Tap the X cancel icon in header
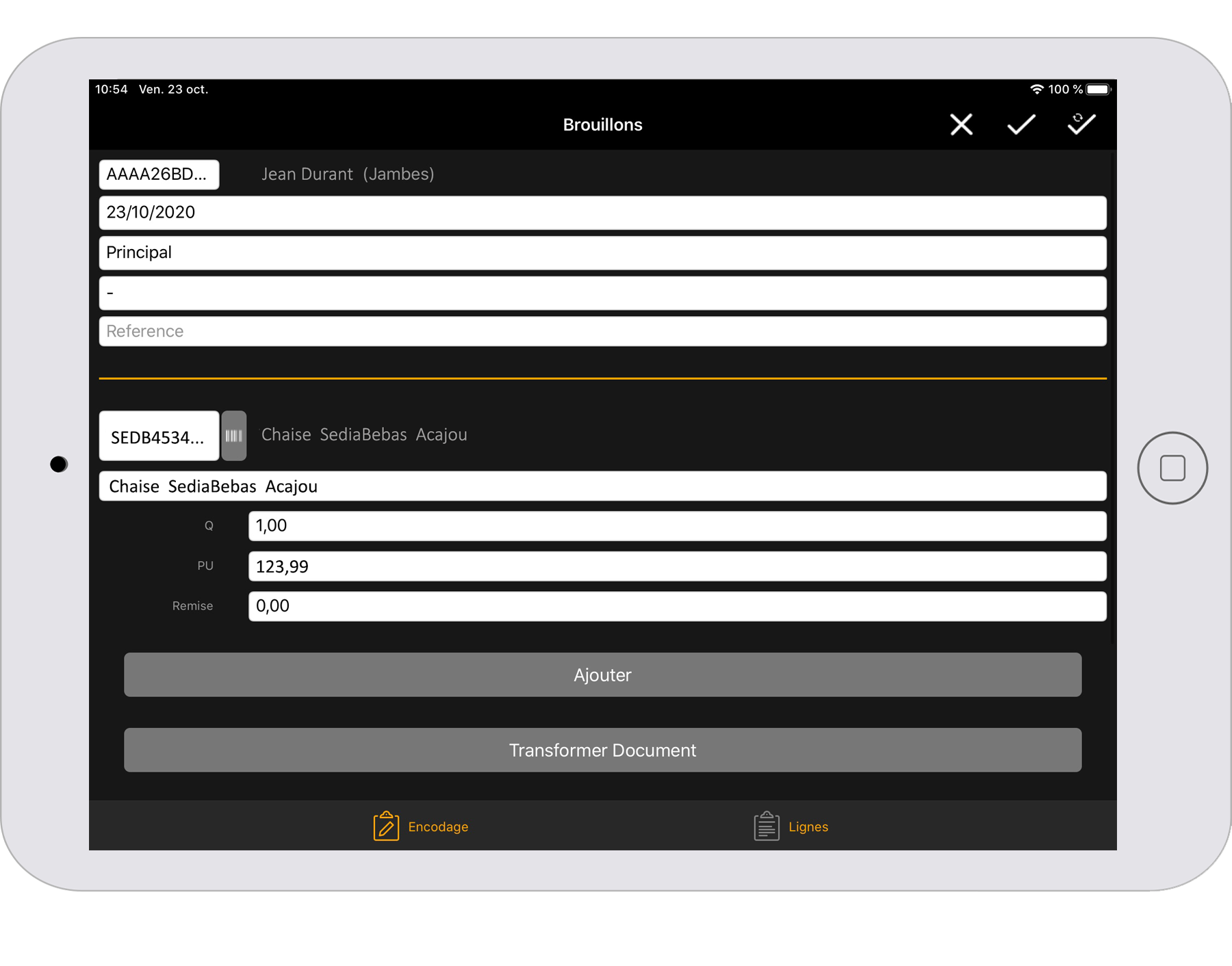The width and height of the screenshot is (1232, 966). (x=961, y=125)
